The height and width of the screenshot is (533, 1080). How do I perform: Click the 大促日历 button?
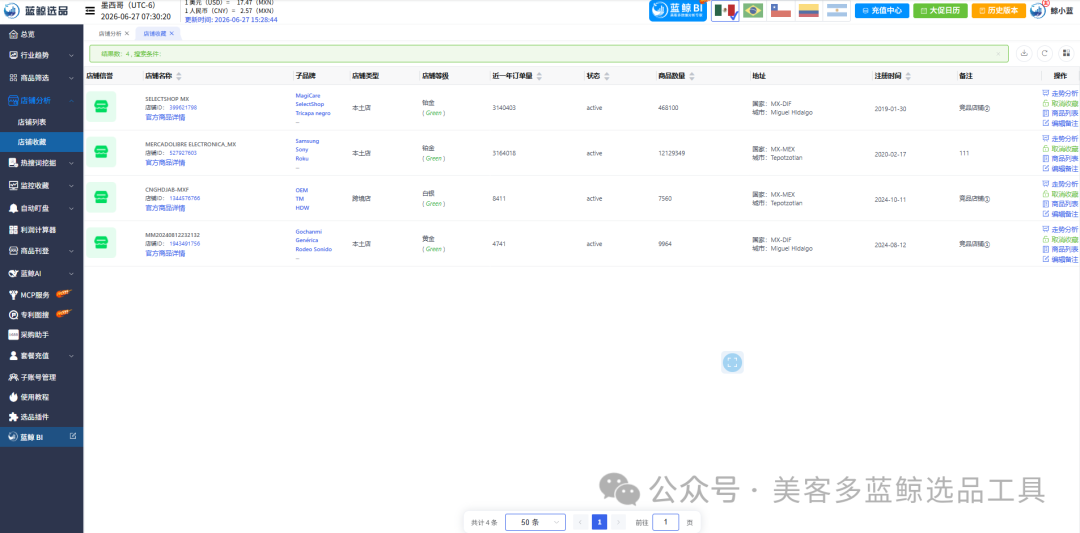pyautogui.click(x=940, y=11)
